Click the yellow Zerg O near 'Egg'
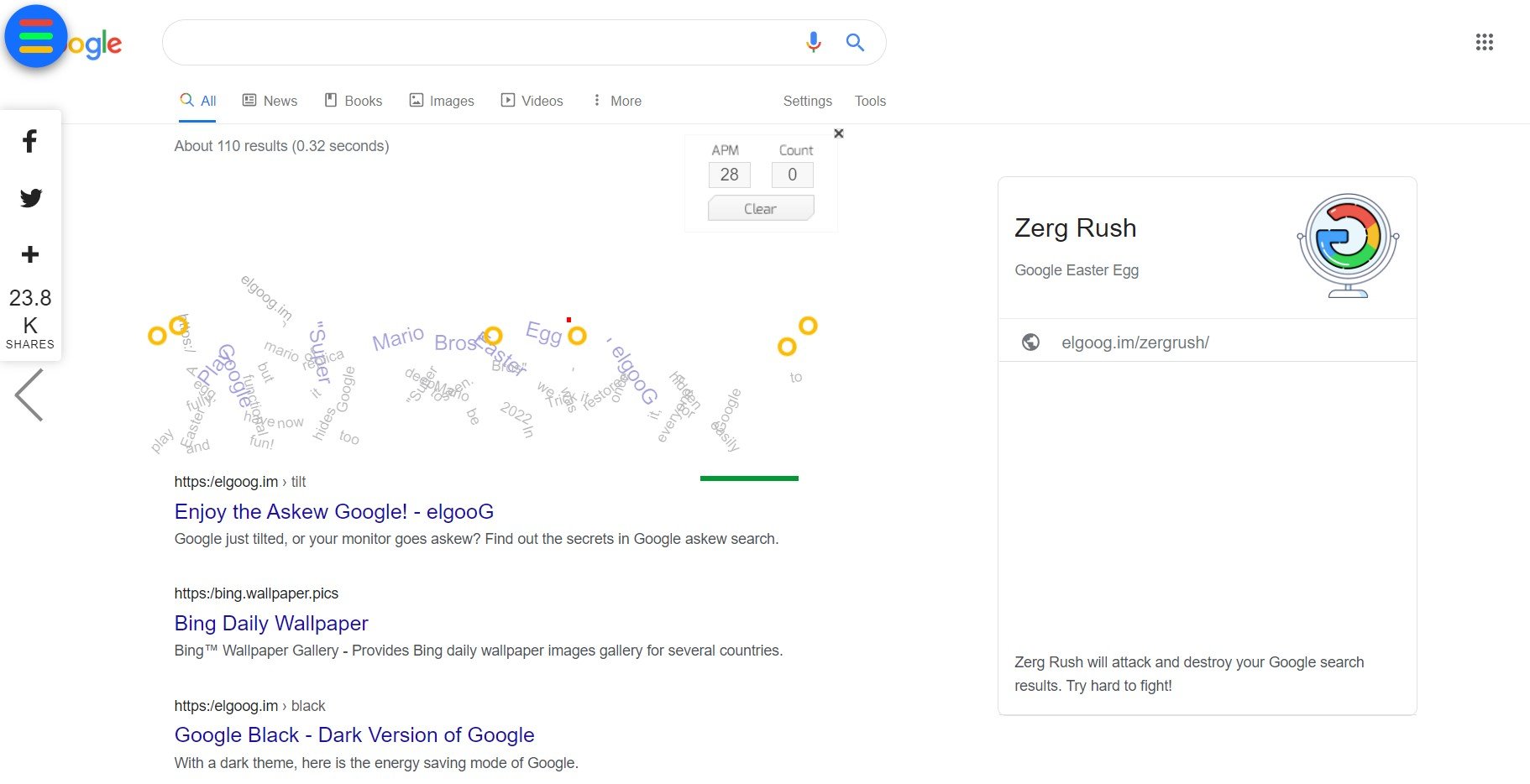The height and width of the screenshot is (784, 1530). tap(577, 336)
